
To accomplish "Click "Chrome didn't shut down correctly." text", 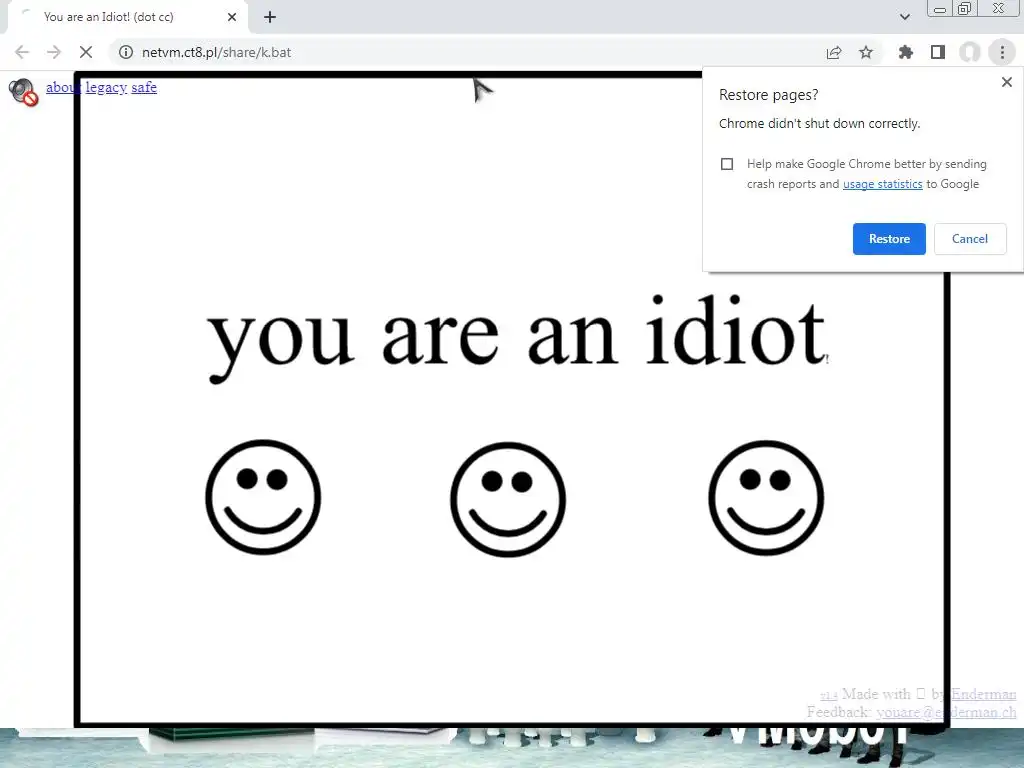I will coord(820,123).
